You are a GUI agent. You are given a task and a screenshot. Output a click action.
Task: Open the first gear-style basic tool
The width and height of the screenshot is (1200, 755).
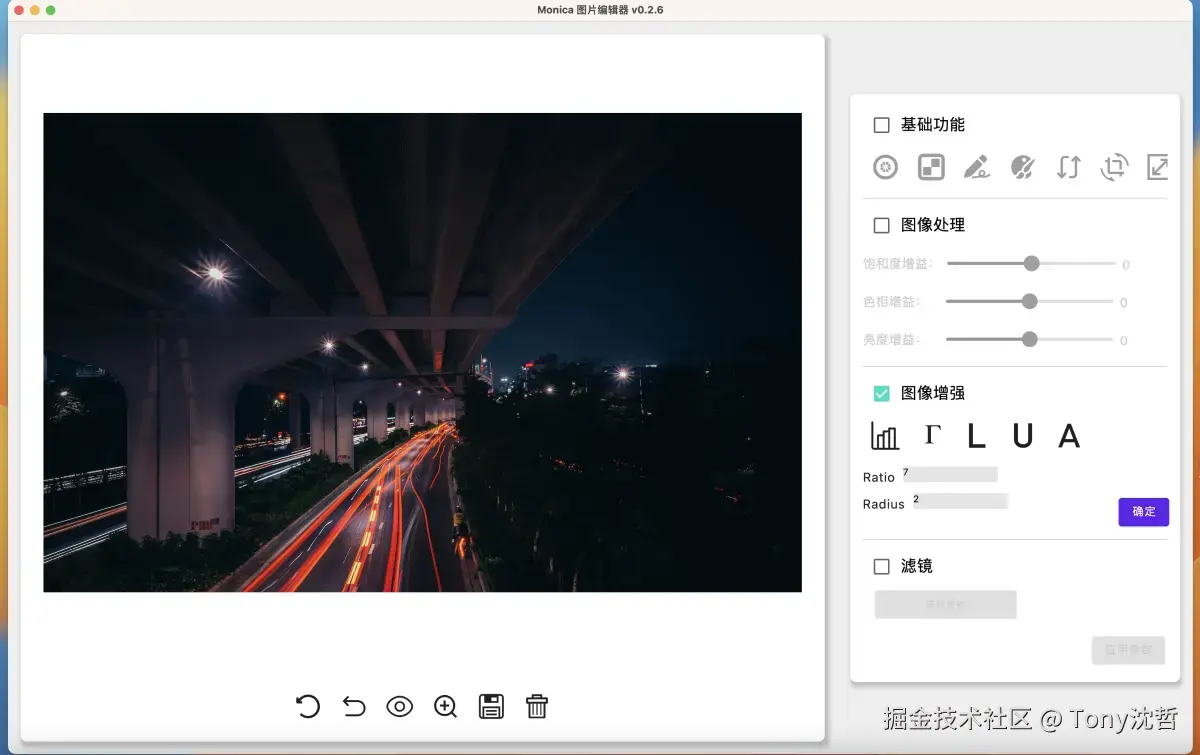pos(885,167)
